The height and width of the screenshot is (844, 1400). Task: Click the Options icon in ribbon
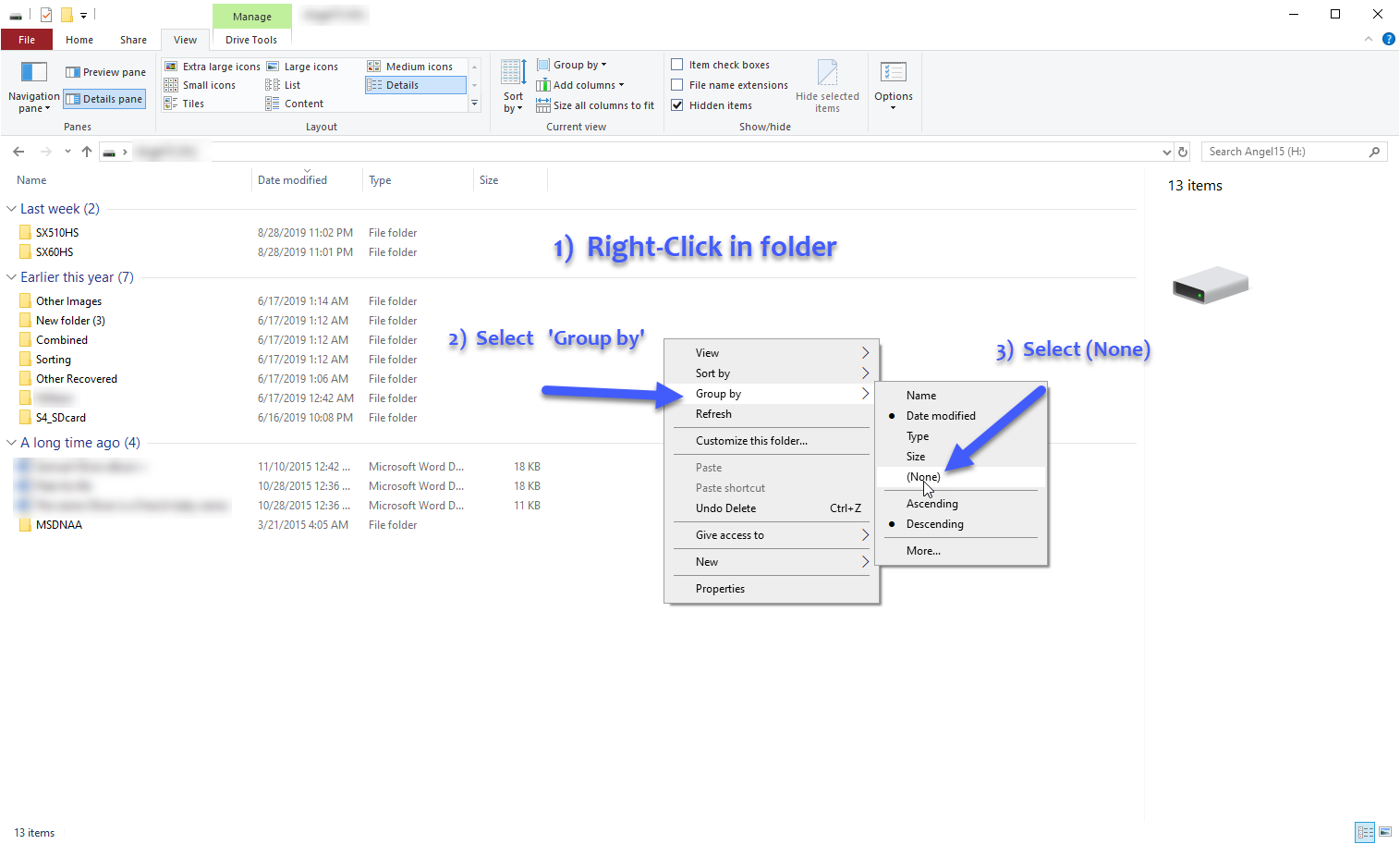[893, 73]
